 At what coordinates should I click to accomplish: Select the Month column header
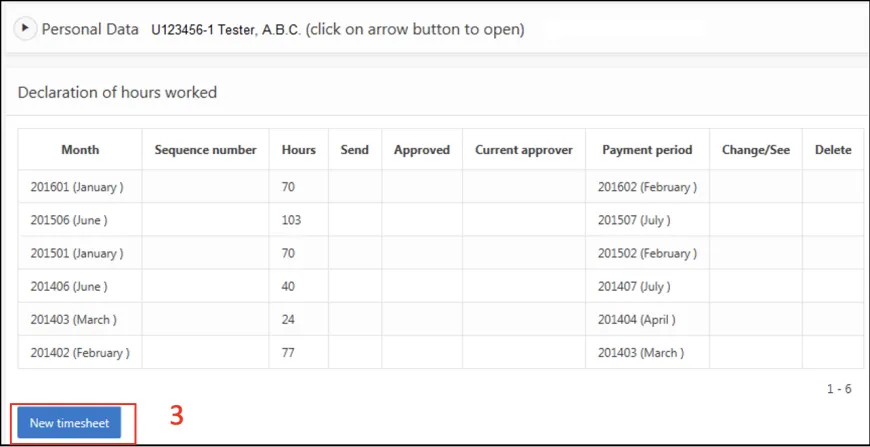point(80,150)
